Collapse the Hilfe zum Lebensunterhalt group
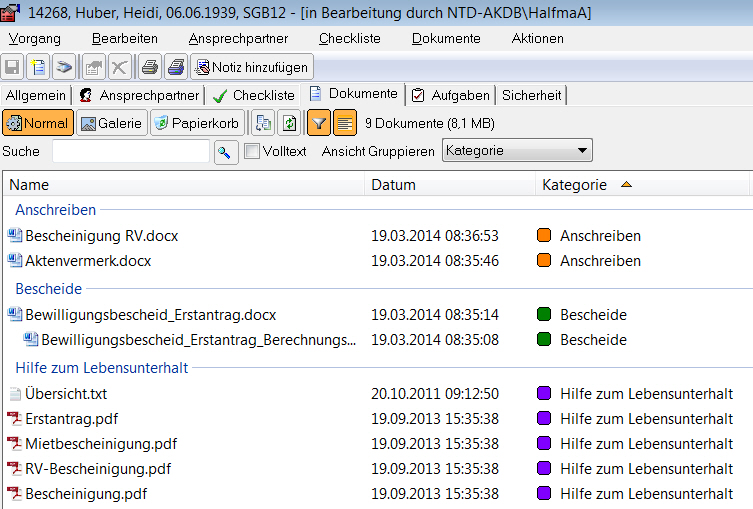Image resolution: width=753 pixels, height=509 pixels. pos(101,368)
